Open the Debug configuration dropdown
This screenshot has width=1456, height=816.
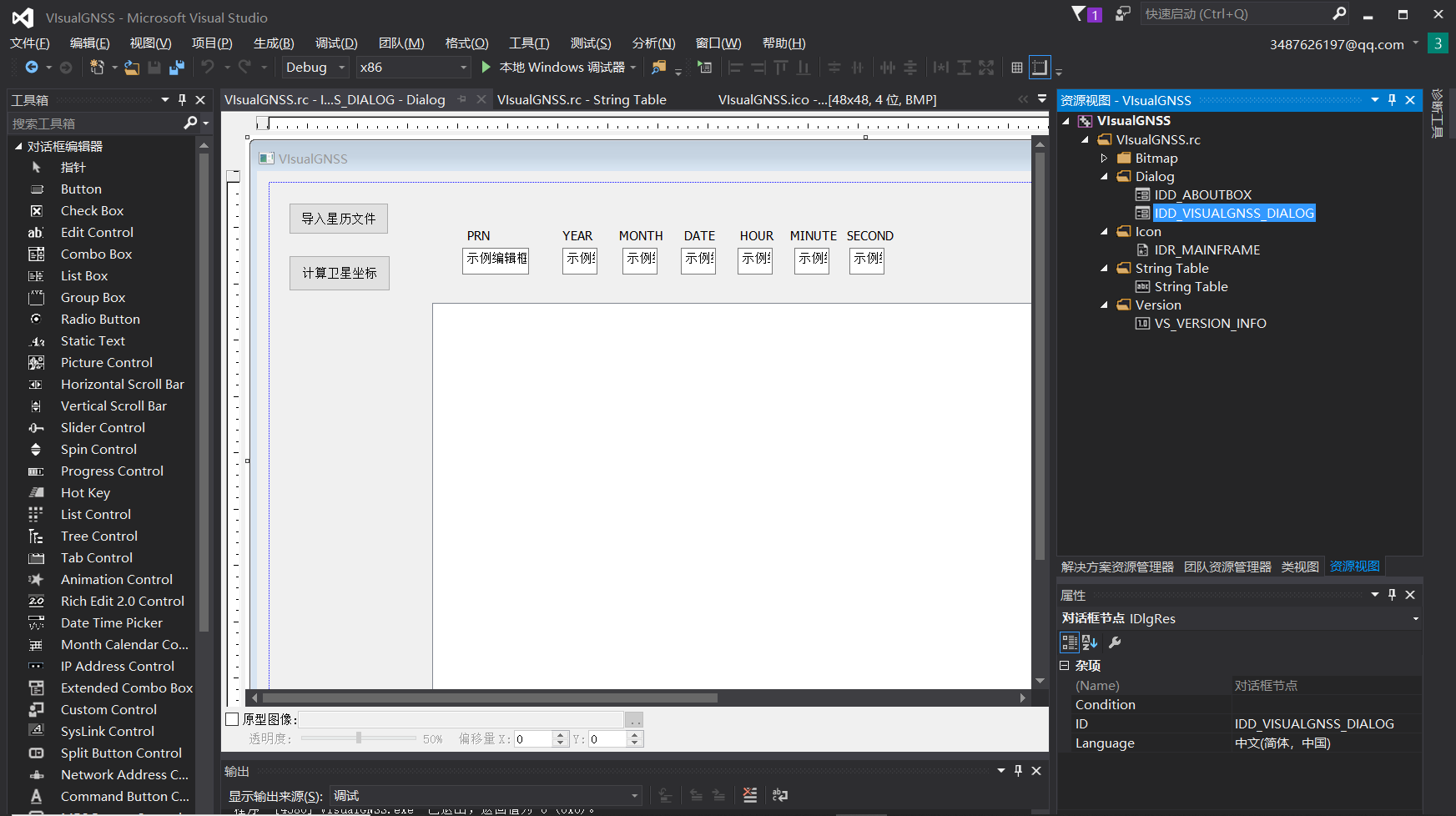pyautogui.click(x=341, y=68)
